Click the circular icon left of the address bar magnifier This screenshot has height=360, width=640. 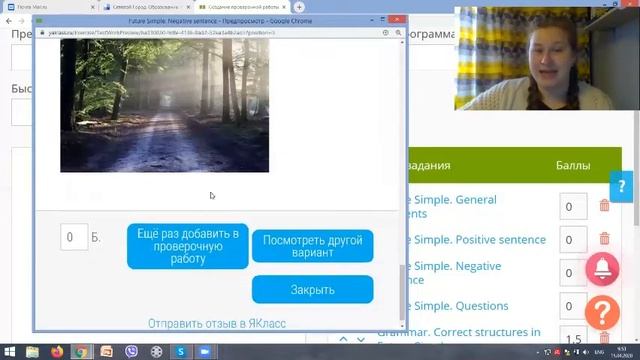click(385, 33)
